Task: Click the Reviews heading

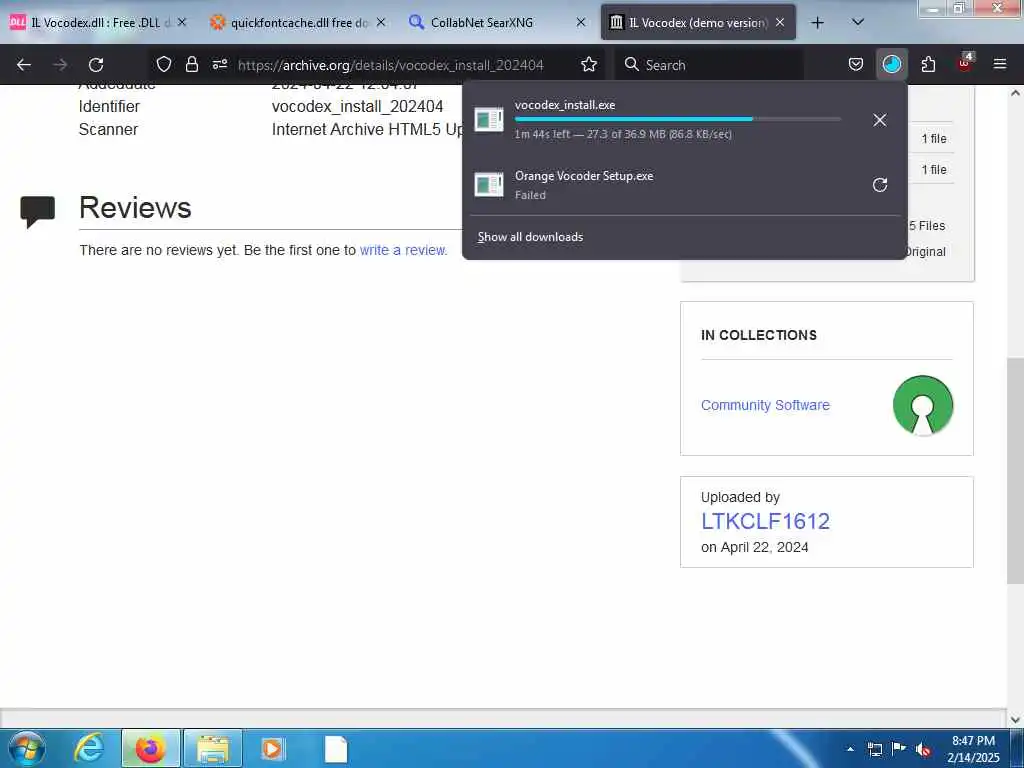Action: (x=135, y=208)
